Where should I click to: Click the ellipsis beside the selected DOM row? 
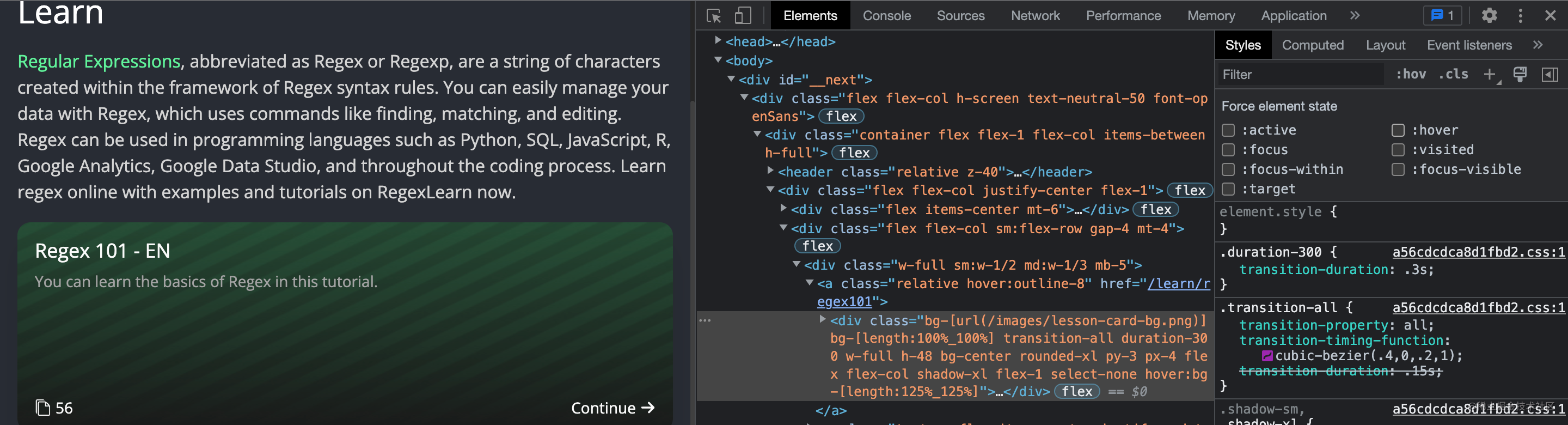(705, 320)
